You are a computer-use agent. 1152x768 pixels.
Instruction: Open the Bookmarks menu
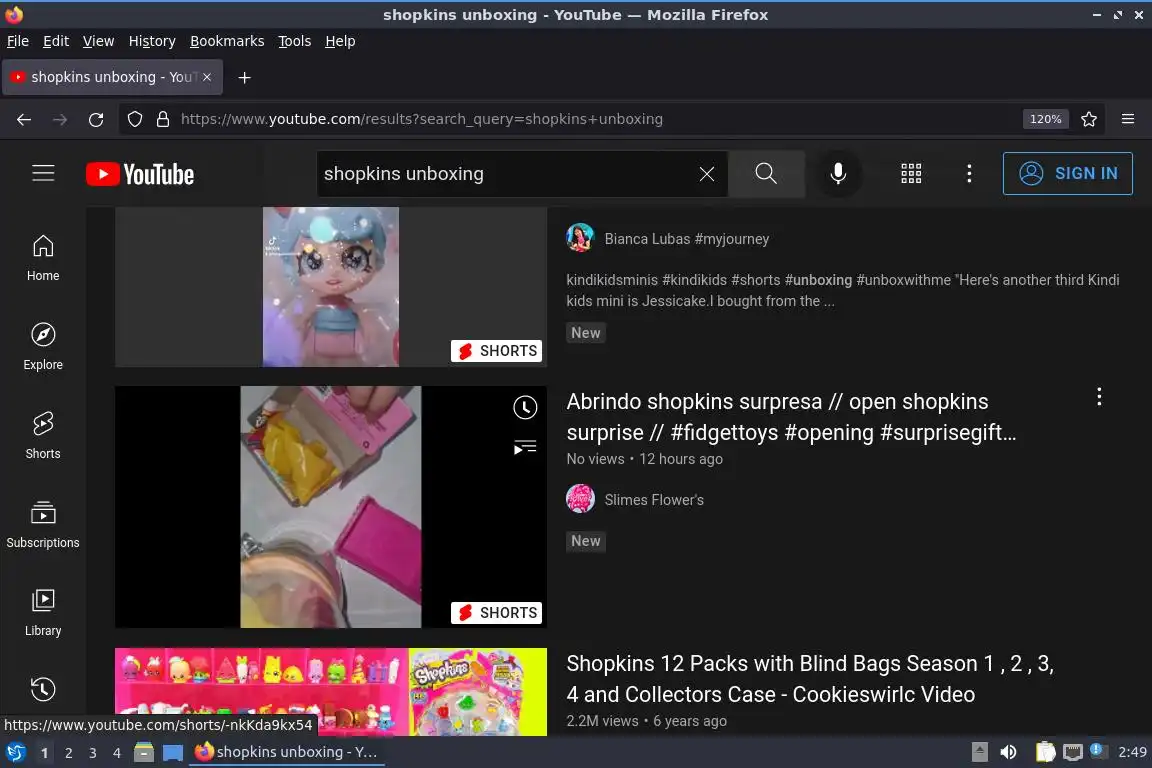(227, 41)
